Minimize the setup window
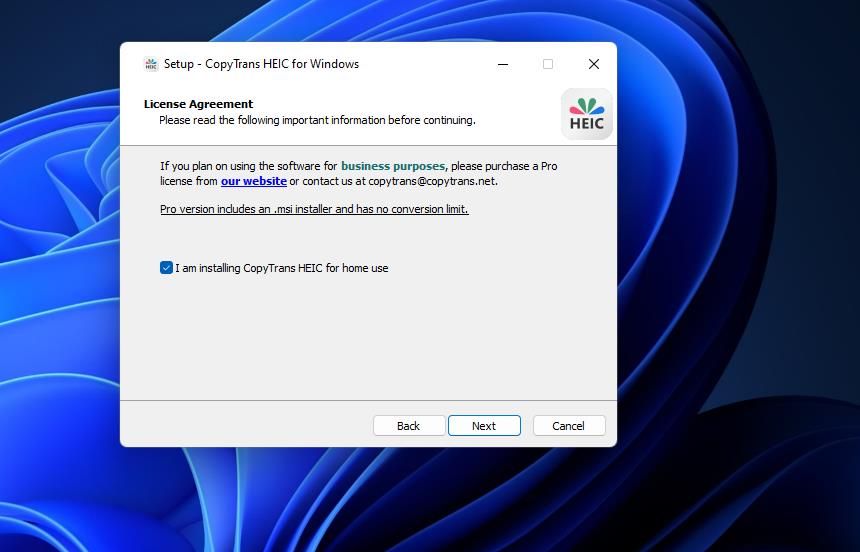The height and width of the screenshot is (552, 860). click(503, 64)
